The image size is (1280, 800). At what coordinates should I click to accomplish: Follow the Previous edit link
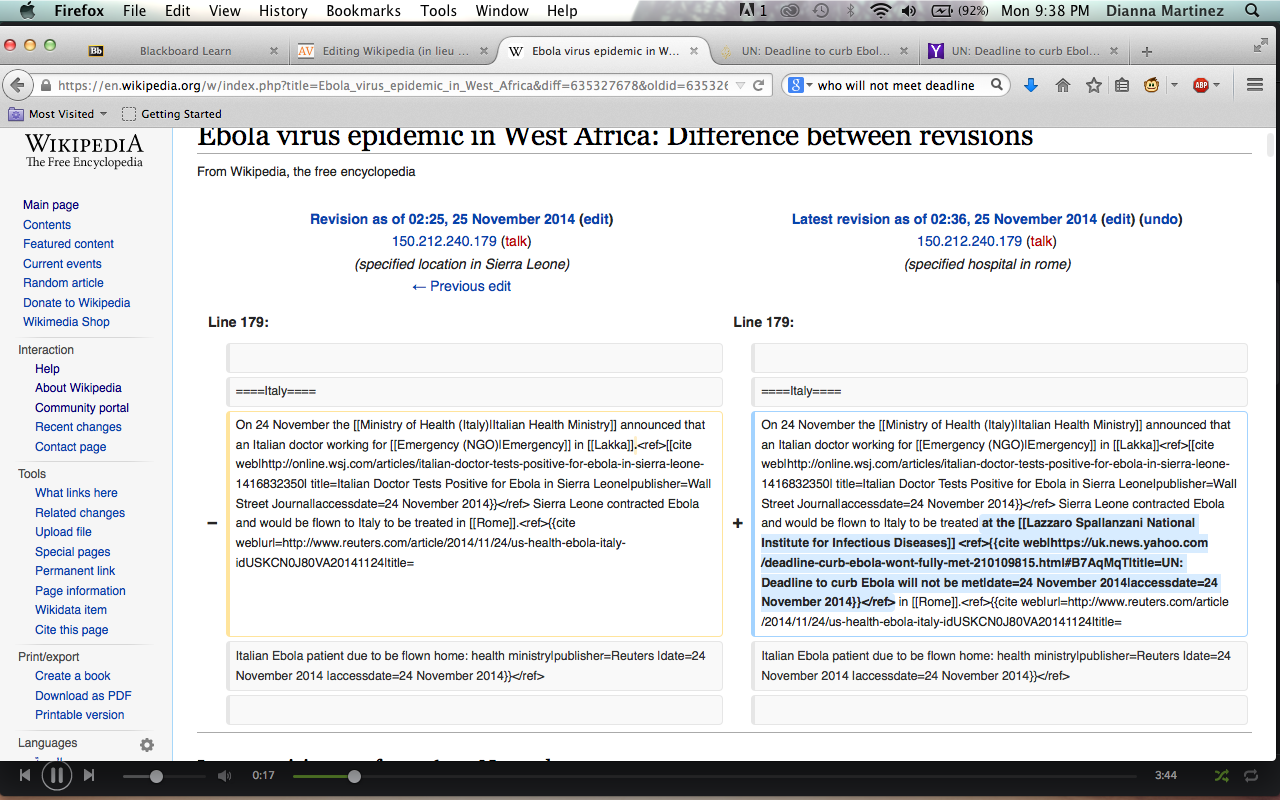point(461,286)
